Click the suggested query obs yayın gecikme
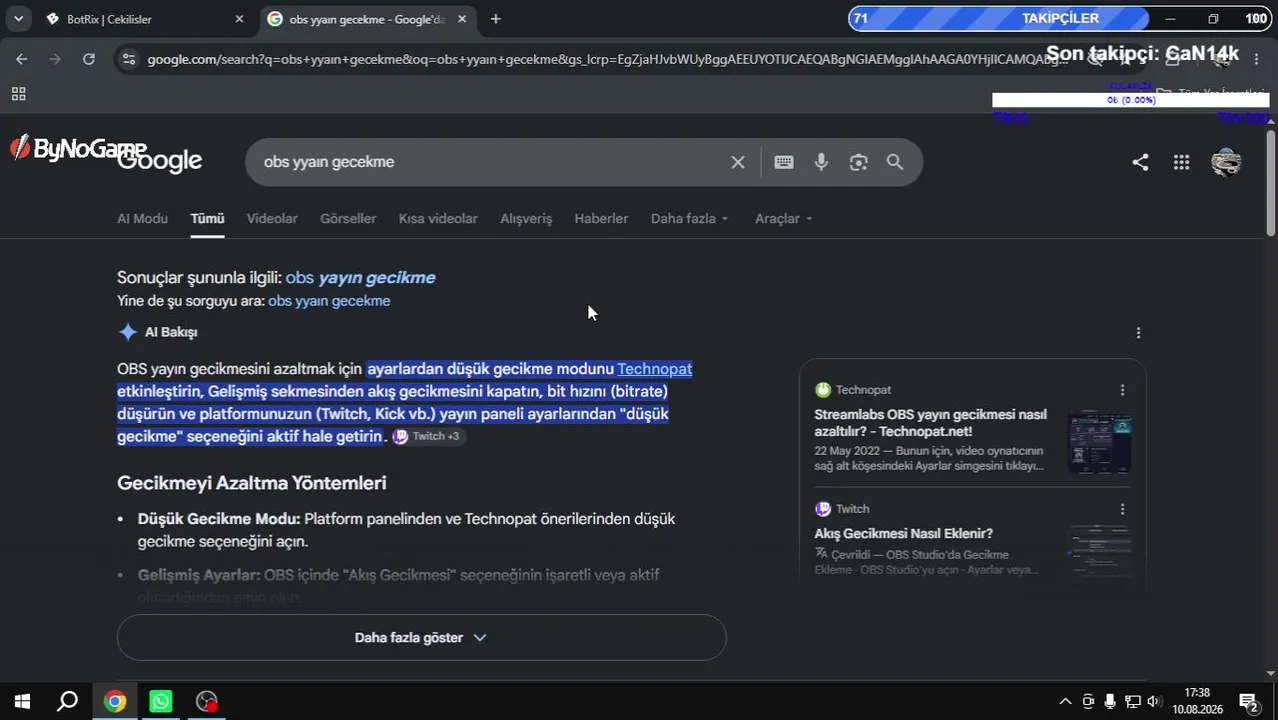Viewport: 1278px width, 720px height. click(x=360, y=278)
